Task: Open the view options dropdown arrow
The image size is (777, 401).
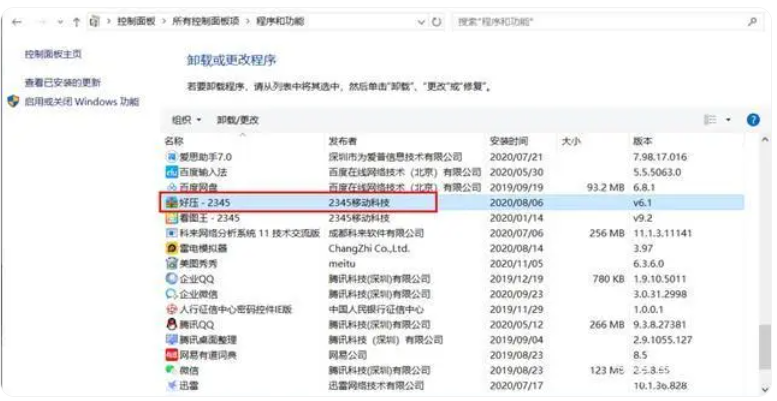Action: (728, 120)
